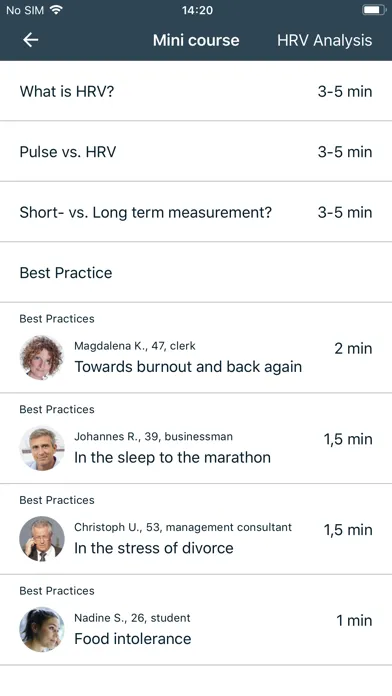Screen dimensions: 392x696
Task: Open the What is HRV? lesson
Action: pos(196,91)
